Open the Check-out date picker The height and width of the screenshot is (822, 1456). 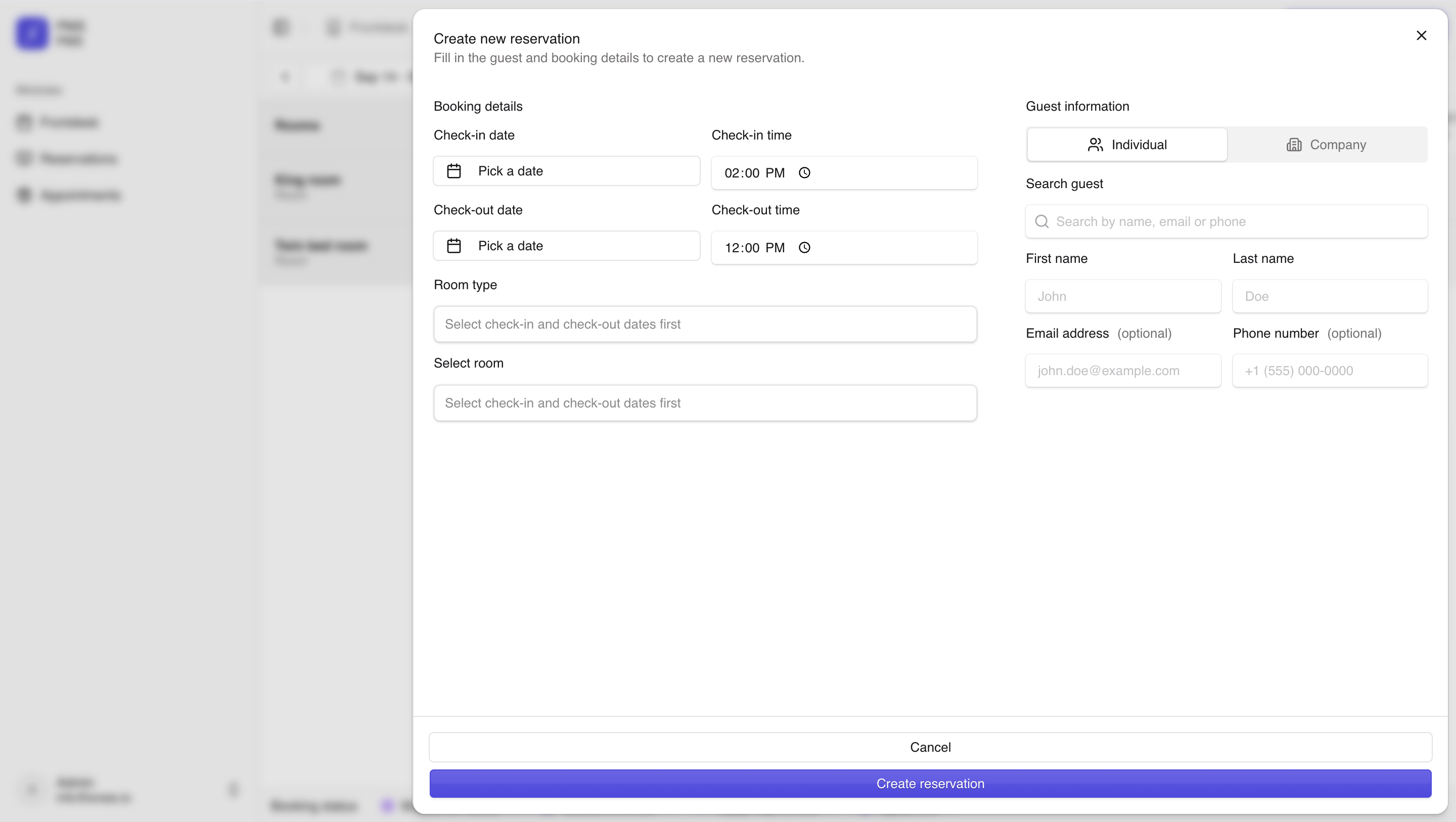(566, 246)
